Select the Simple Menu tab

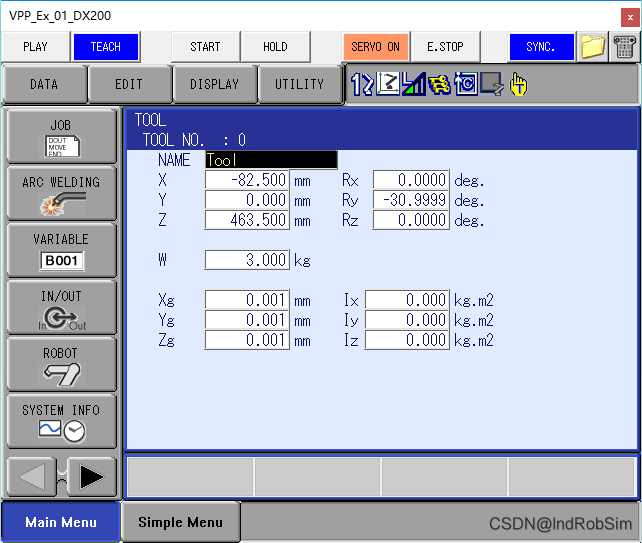181,522
